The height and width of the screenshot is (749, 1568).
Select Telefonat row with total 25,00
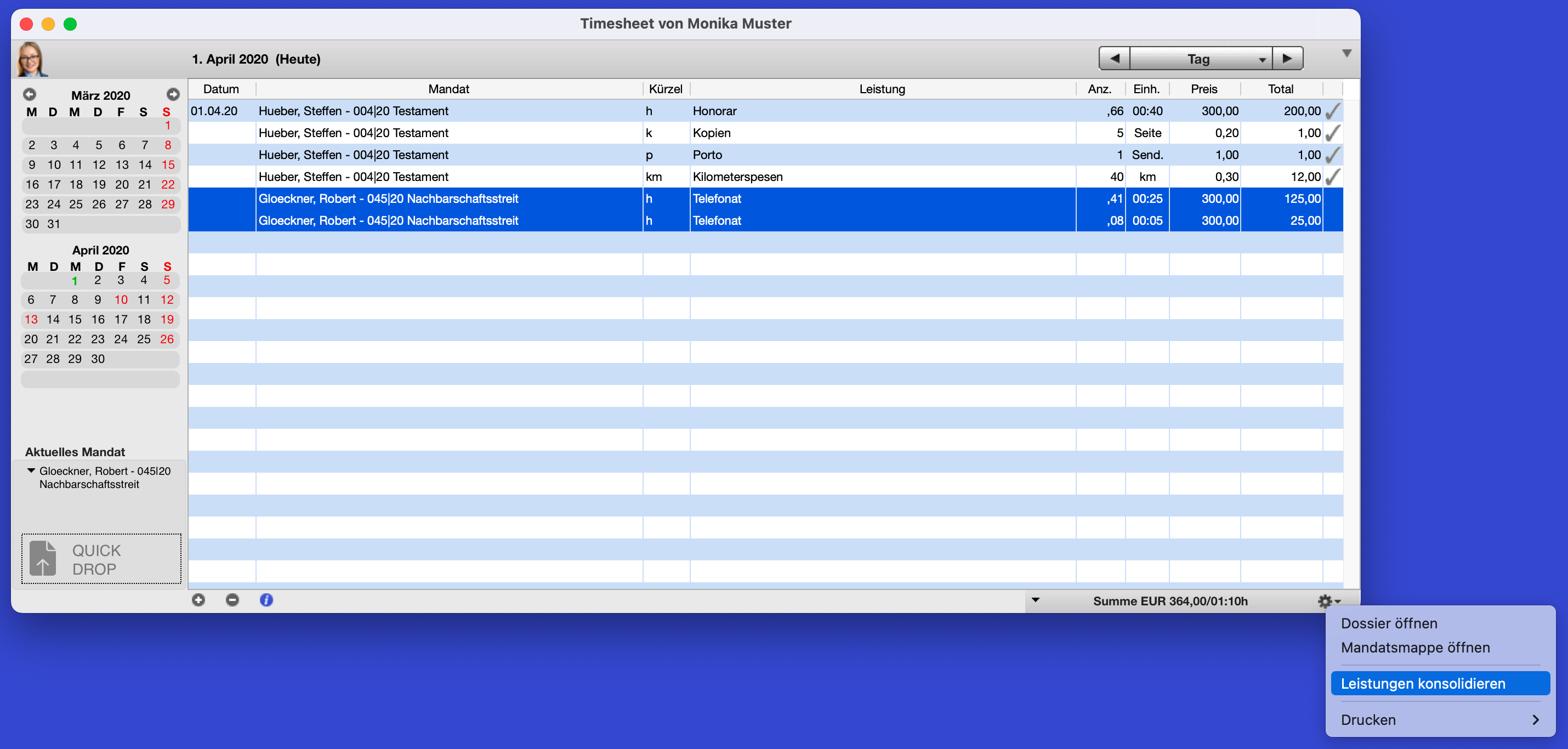(x=766, y=220)
